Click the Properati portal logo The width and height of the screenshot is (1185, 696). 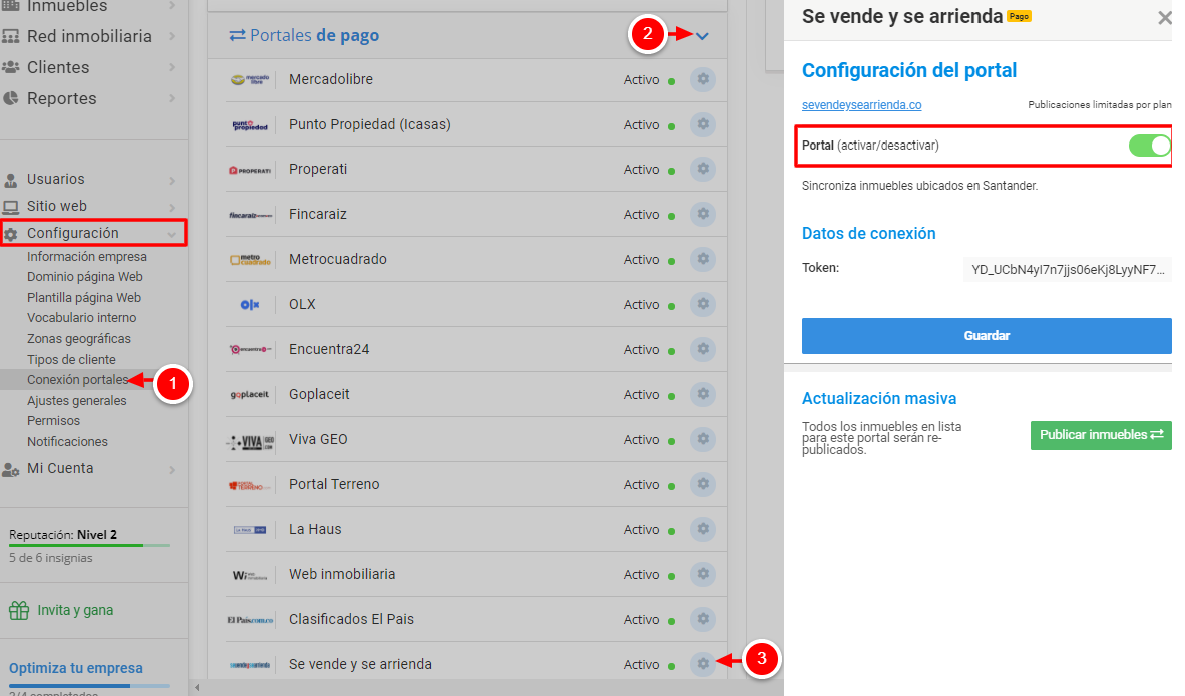(250, 170)
